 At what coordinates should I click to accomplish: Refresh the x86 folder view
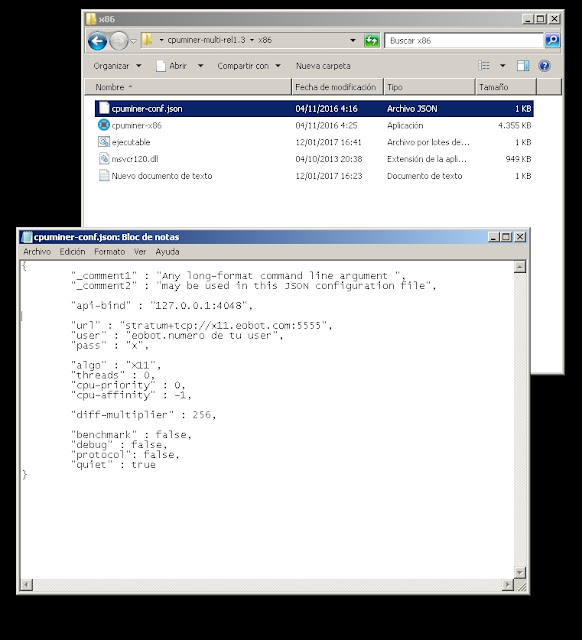point(371,40)
